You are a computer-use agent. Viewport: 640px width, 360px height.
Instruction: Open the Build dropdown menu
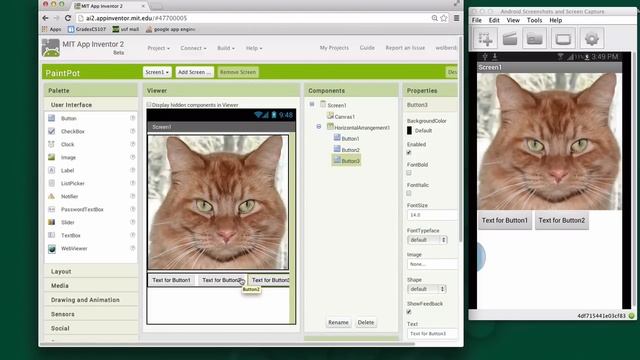[226, 48]
